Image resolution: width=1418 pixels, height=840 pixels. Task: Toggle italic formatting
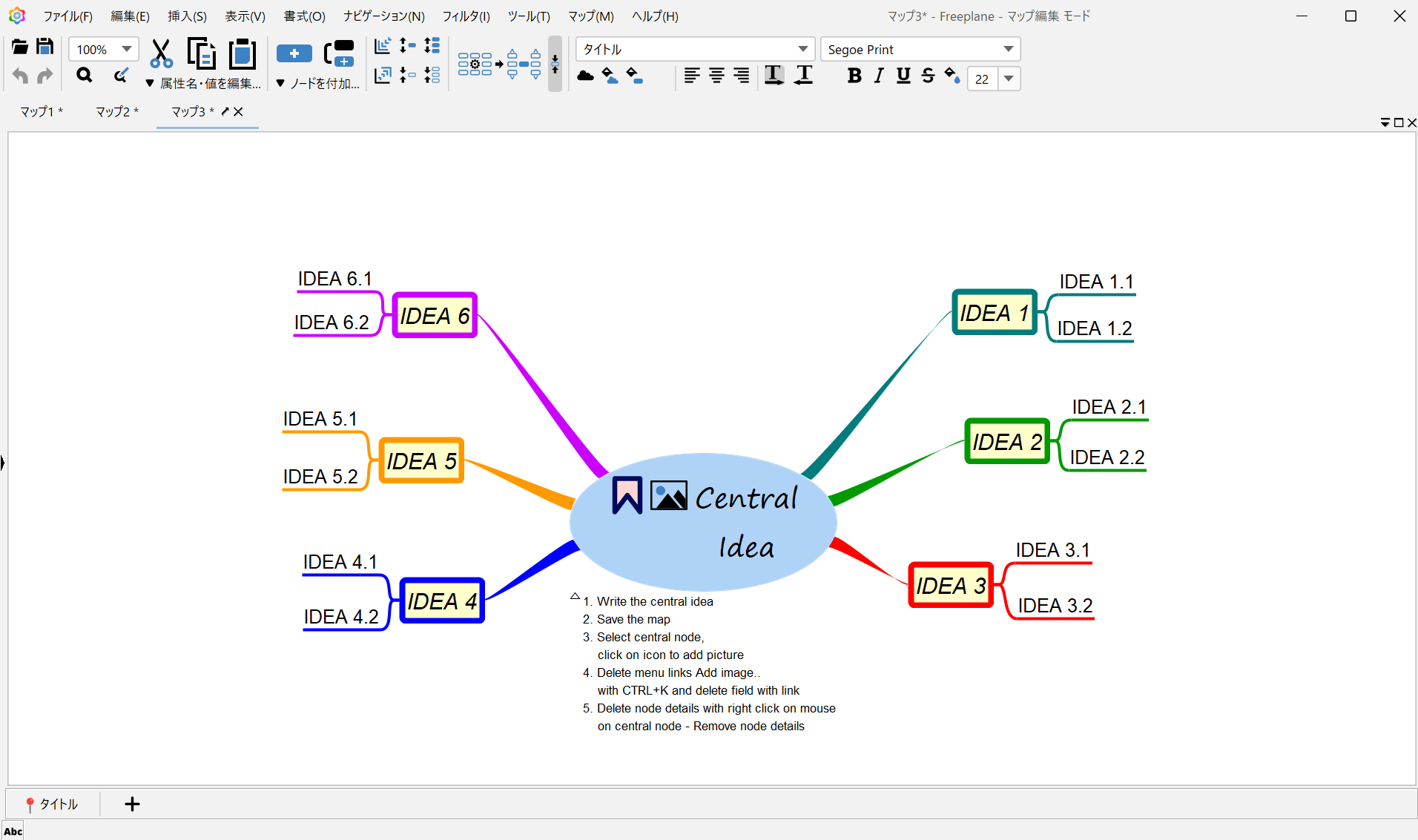(879, 76)
